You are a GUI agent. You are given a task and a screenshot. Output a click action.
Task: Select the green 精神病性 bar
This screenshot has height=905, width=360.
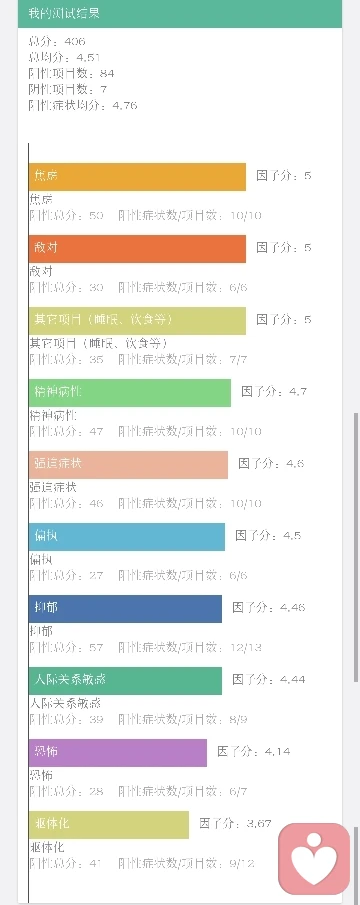[130, 393]
